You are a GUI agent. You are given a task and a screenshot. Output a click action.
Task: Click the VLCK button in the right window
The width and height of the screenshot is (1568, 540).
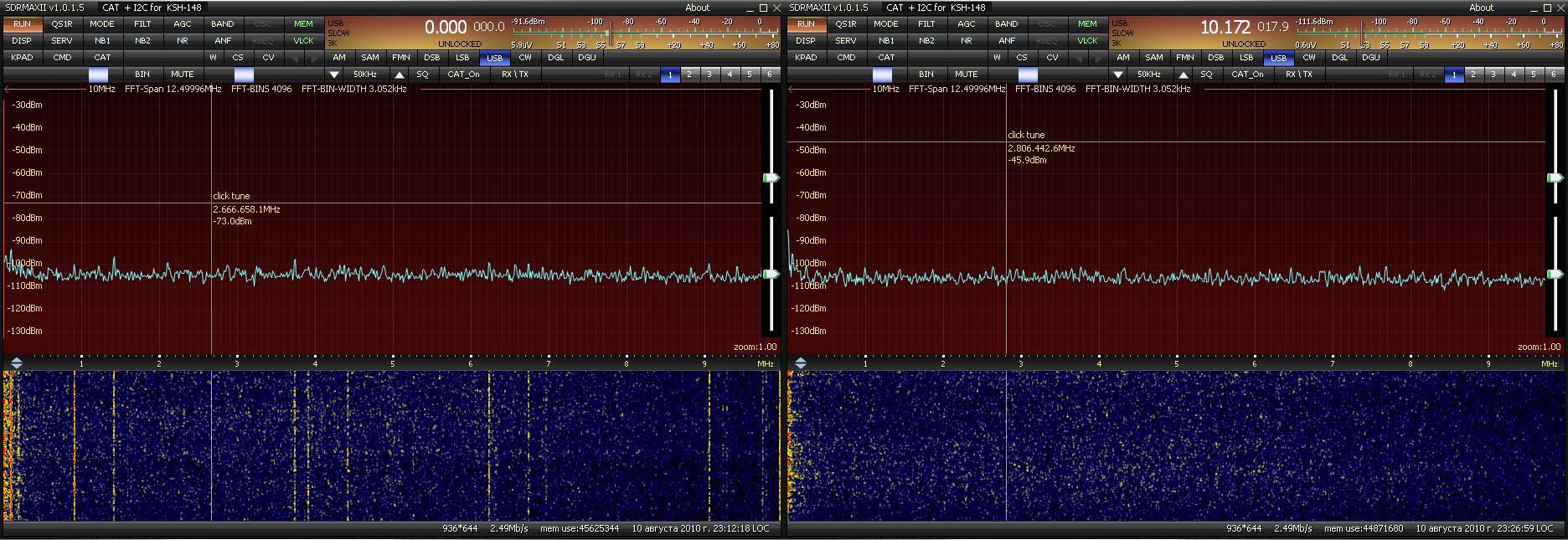1087,40
